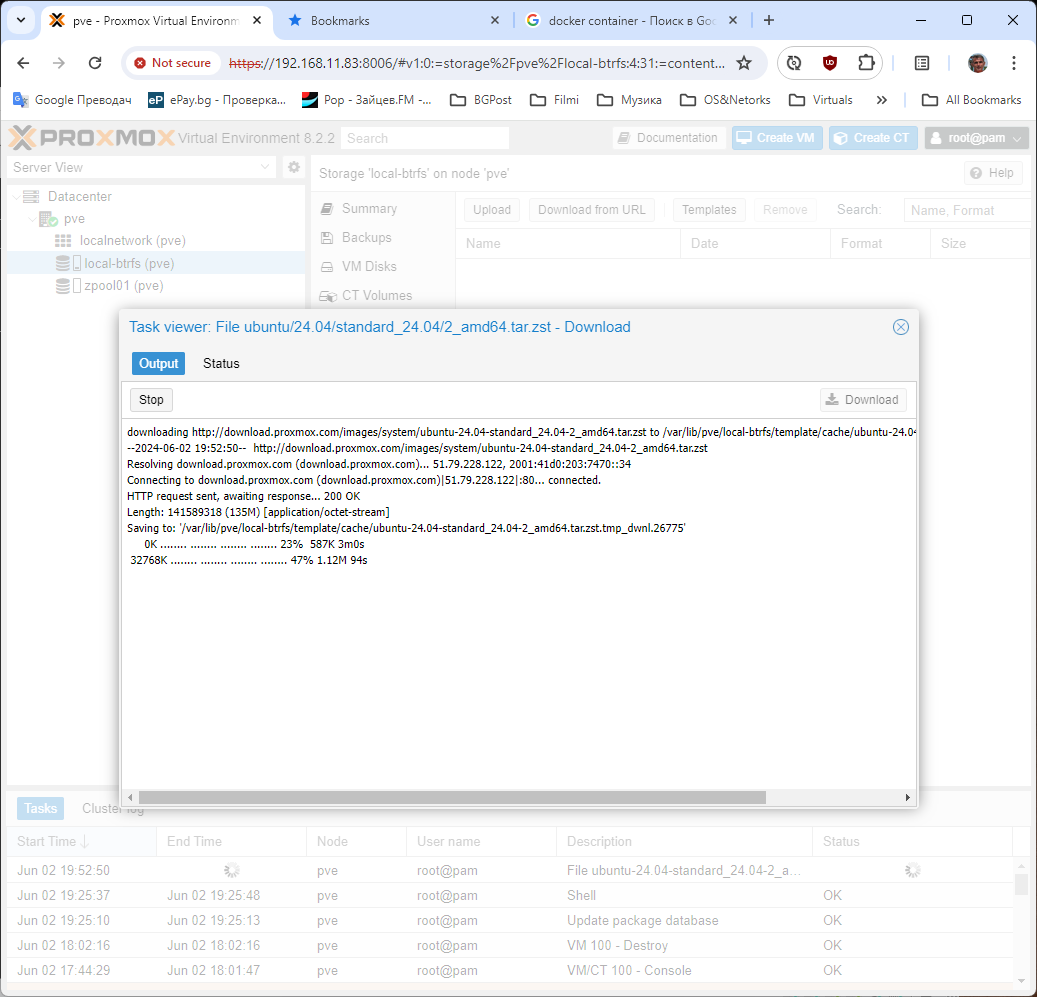Screen dimensions: 1037x997
Task: Sort by the Name column header
Action: coord(567,243)
